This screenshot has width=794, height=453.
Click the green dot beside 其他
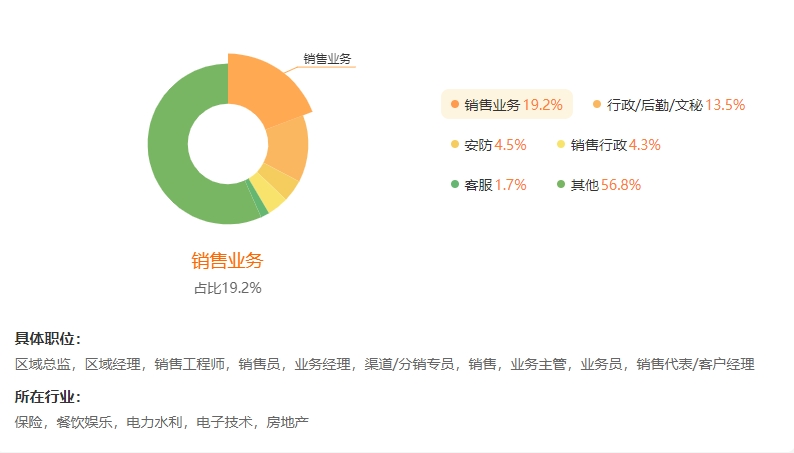pyautogui.click(x=561, y=184)
